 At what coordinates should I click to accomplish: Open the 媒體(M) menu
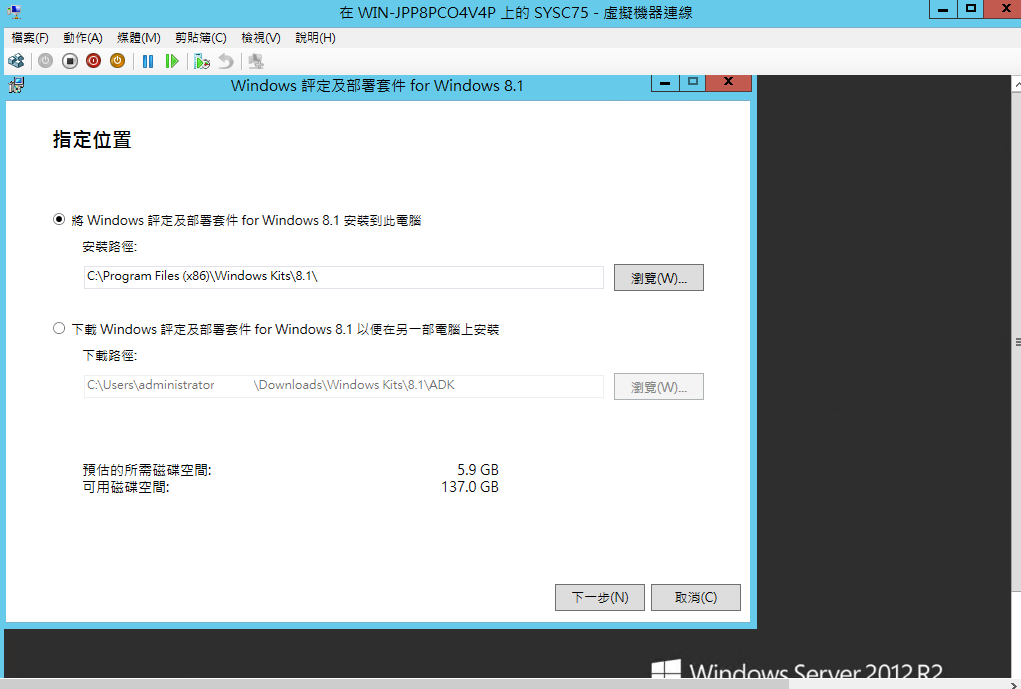pos(139,38)
